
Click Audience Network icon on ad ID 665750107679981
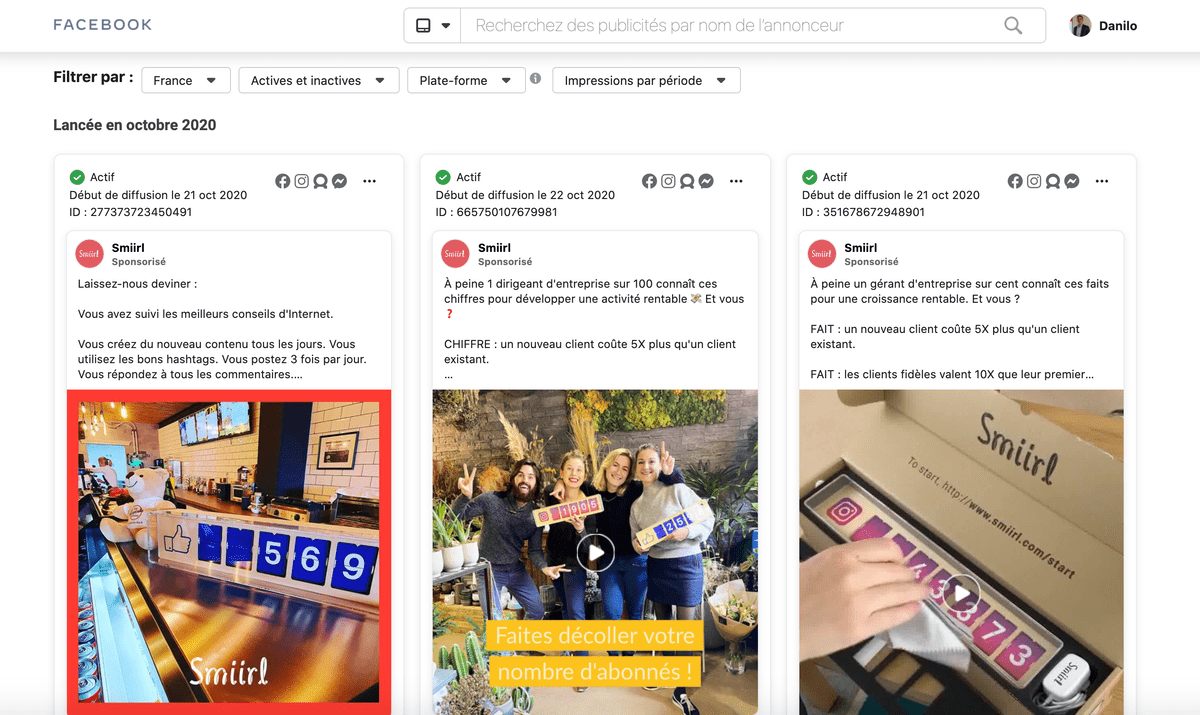point(687,181)
